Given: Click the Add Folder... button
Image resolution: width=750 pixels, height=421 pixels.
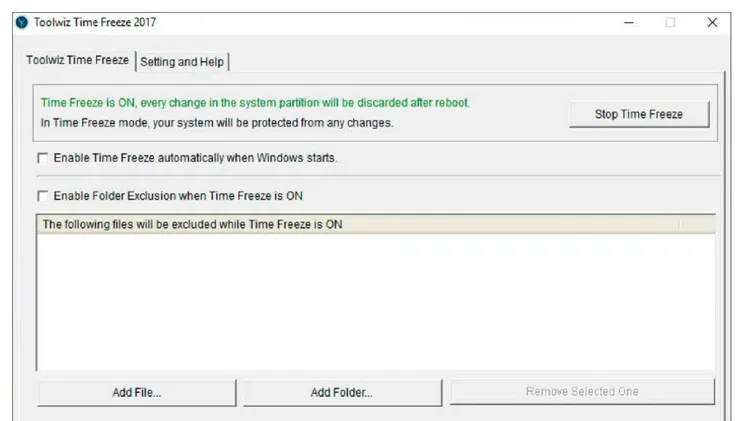Looking at the screenshot, I should [342, 393].
